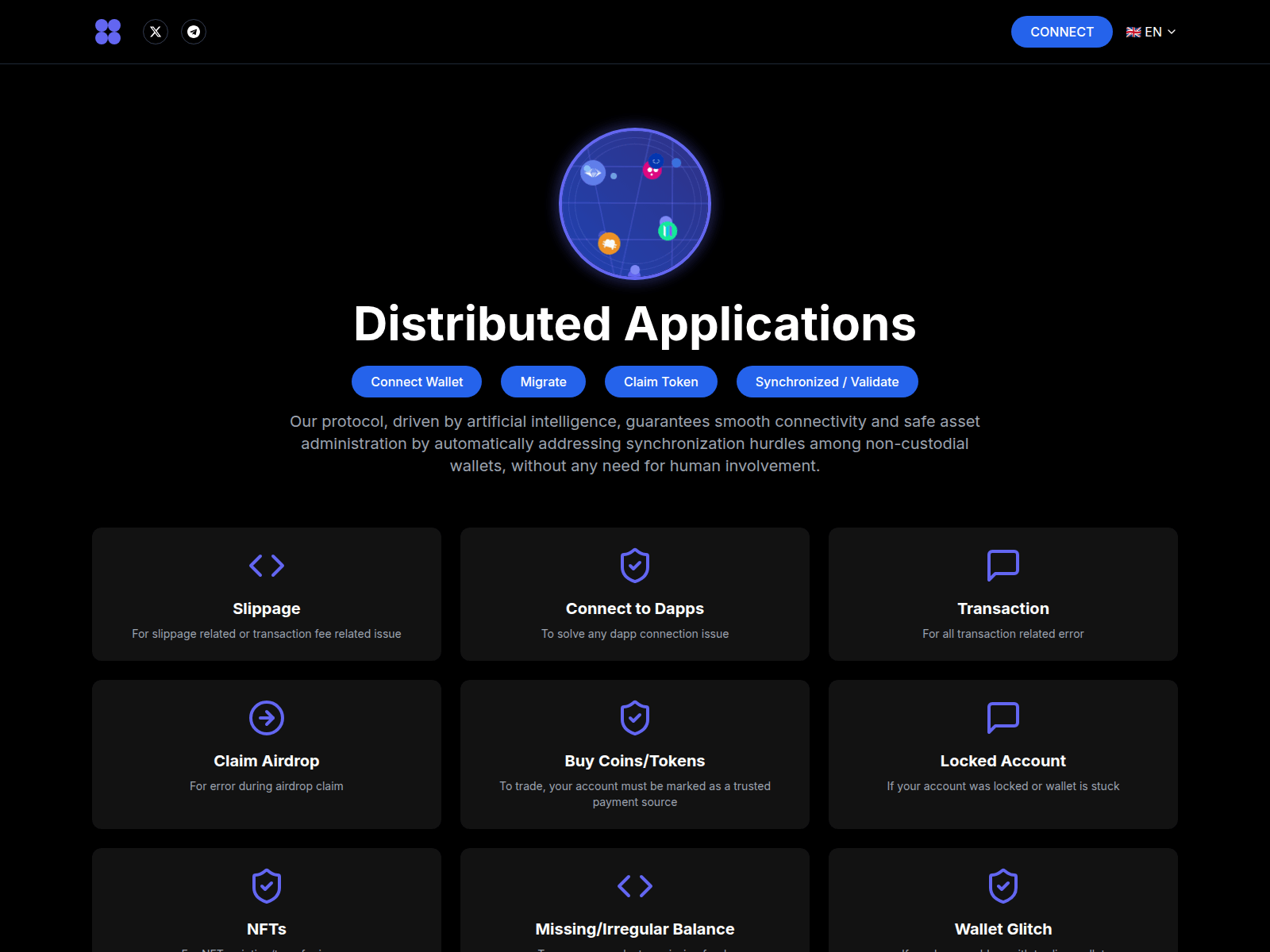Open the Slippage card title
The height and width of the screenshot is (952, 1270).
(x=267, y=608)
